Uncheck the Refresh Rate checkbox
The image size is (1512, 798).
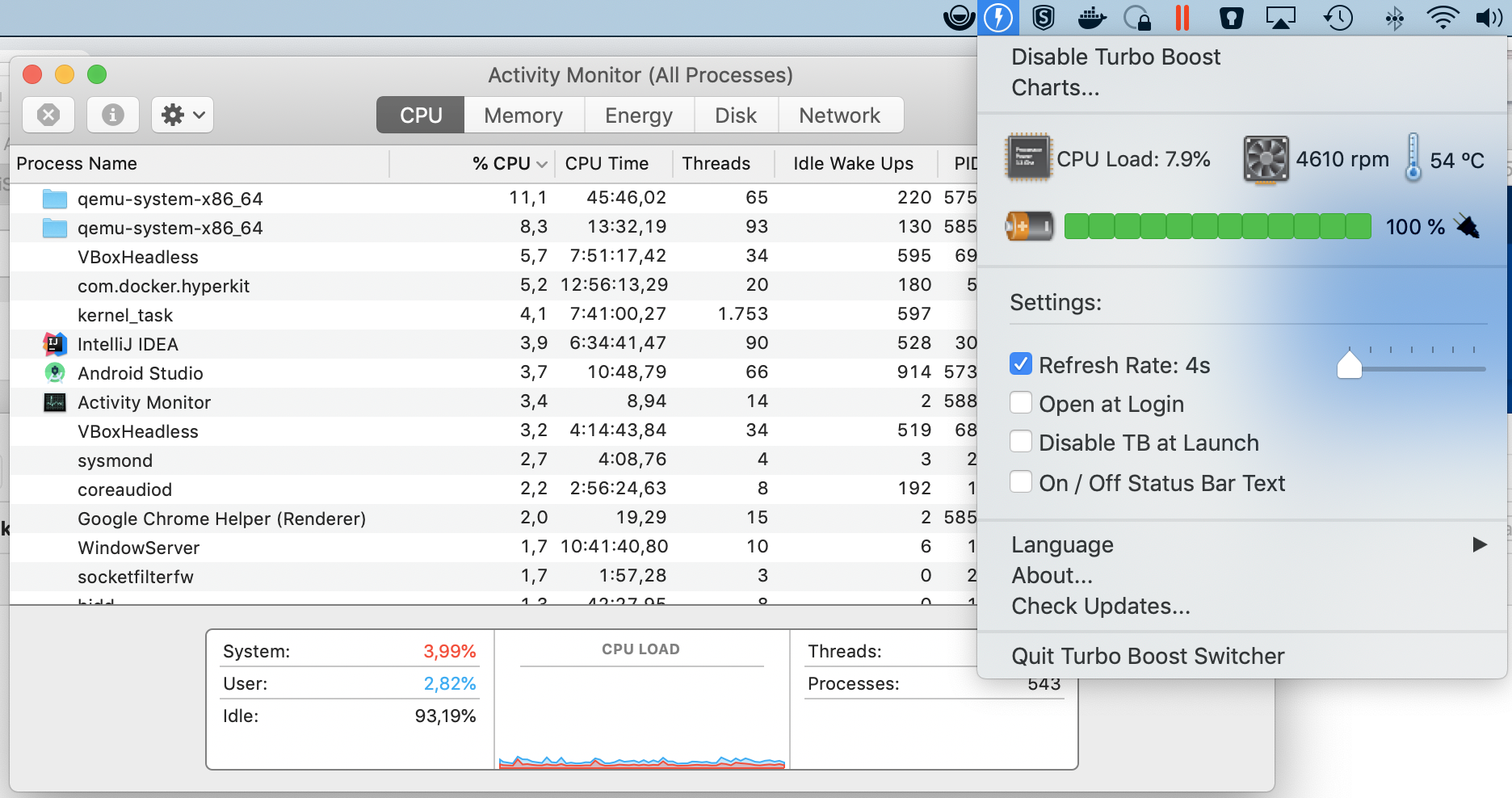click(1021, 363)
